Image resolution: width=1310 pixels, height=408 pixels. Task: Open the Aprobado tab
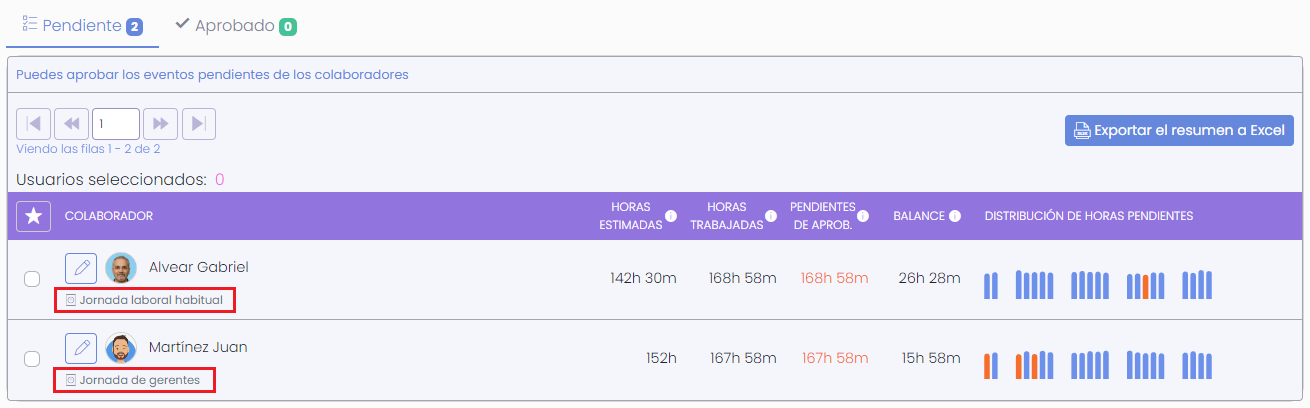point(235,26)
